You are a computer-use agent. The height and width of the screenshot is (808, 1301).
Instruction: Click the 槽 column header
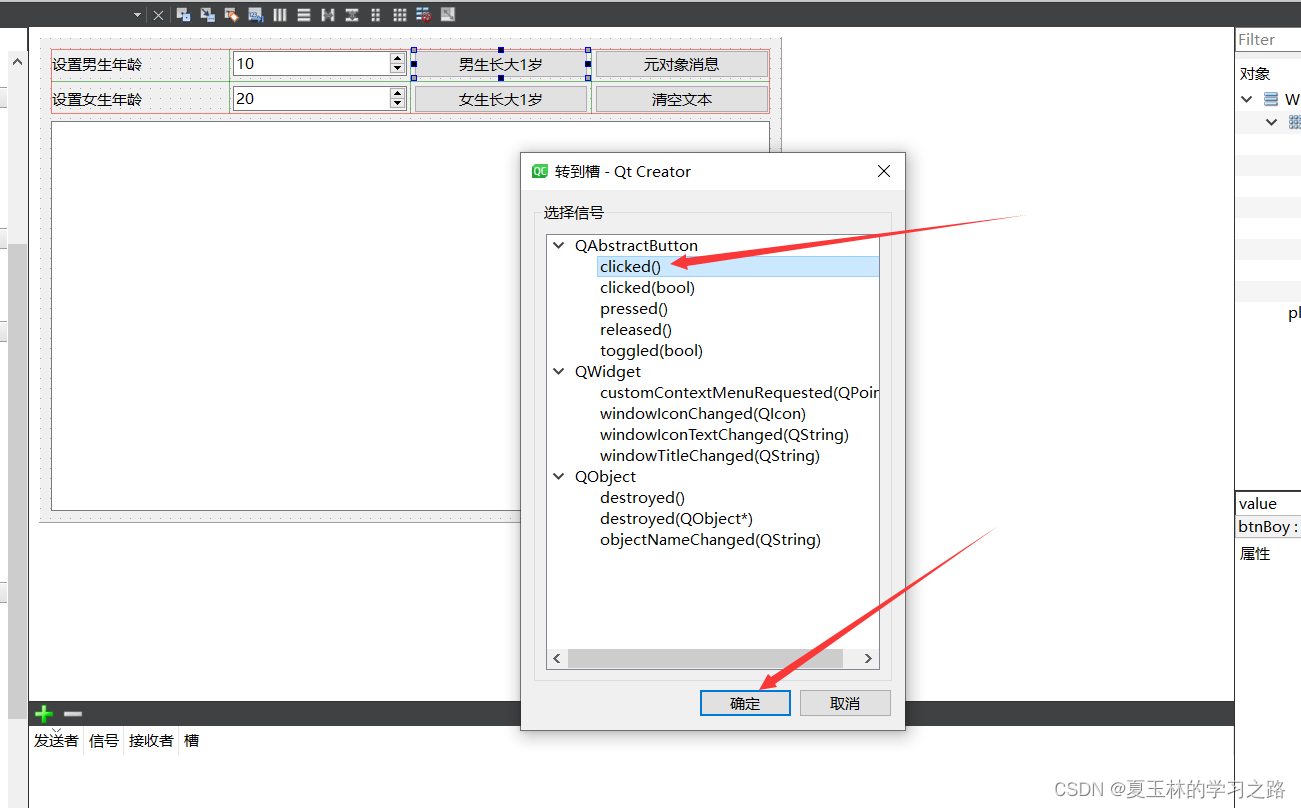(x=191, y=741)
